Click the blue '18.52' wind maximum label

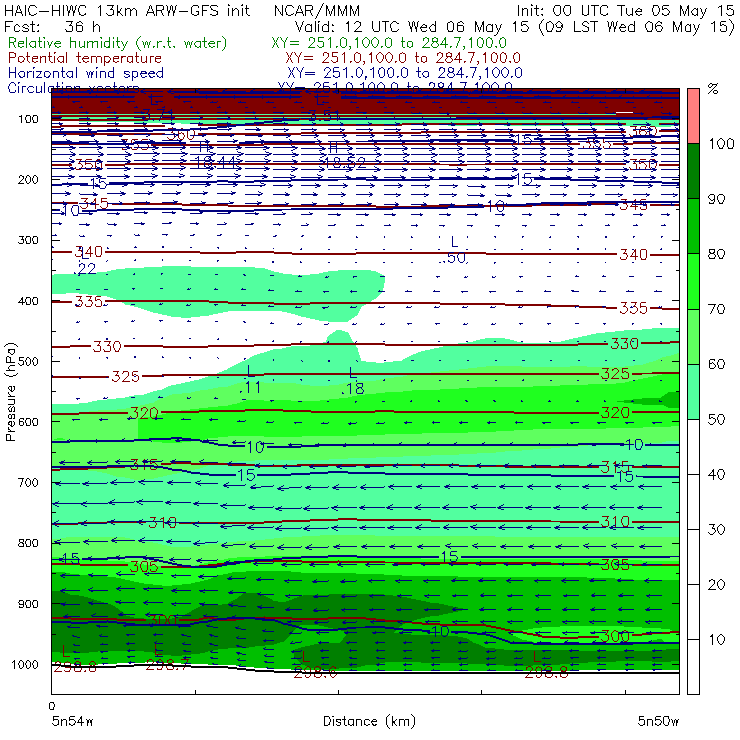[345, 163]
